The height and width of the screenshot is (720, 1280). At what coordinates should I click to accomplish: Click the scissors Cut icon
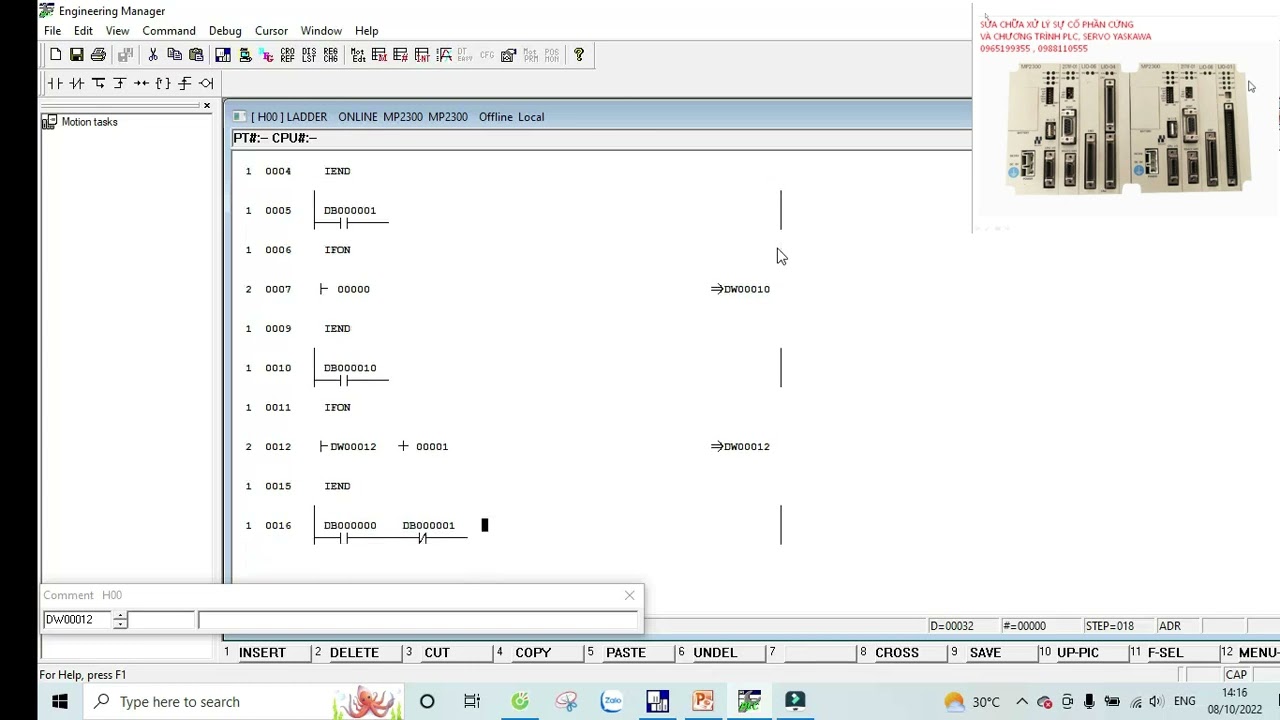(153, 55)
